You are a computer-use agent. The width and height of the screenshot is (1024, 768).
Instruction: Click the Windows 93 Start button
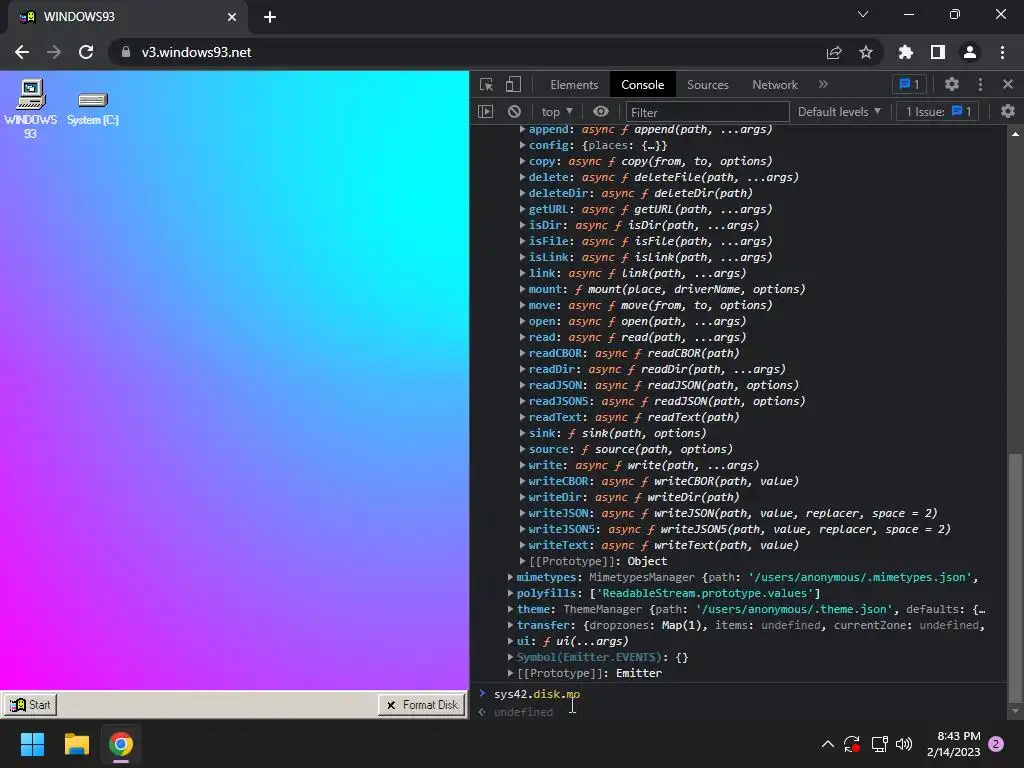coord(30,705)
